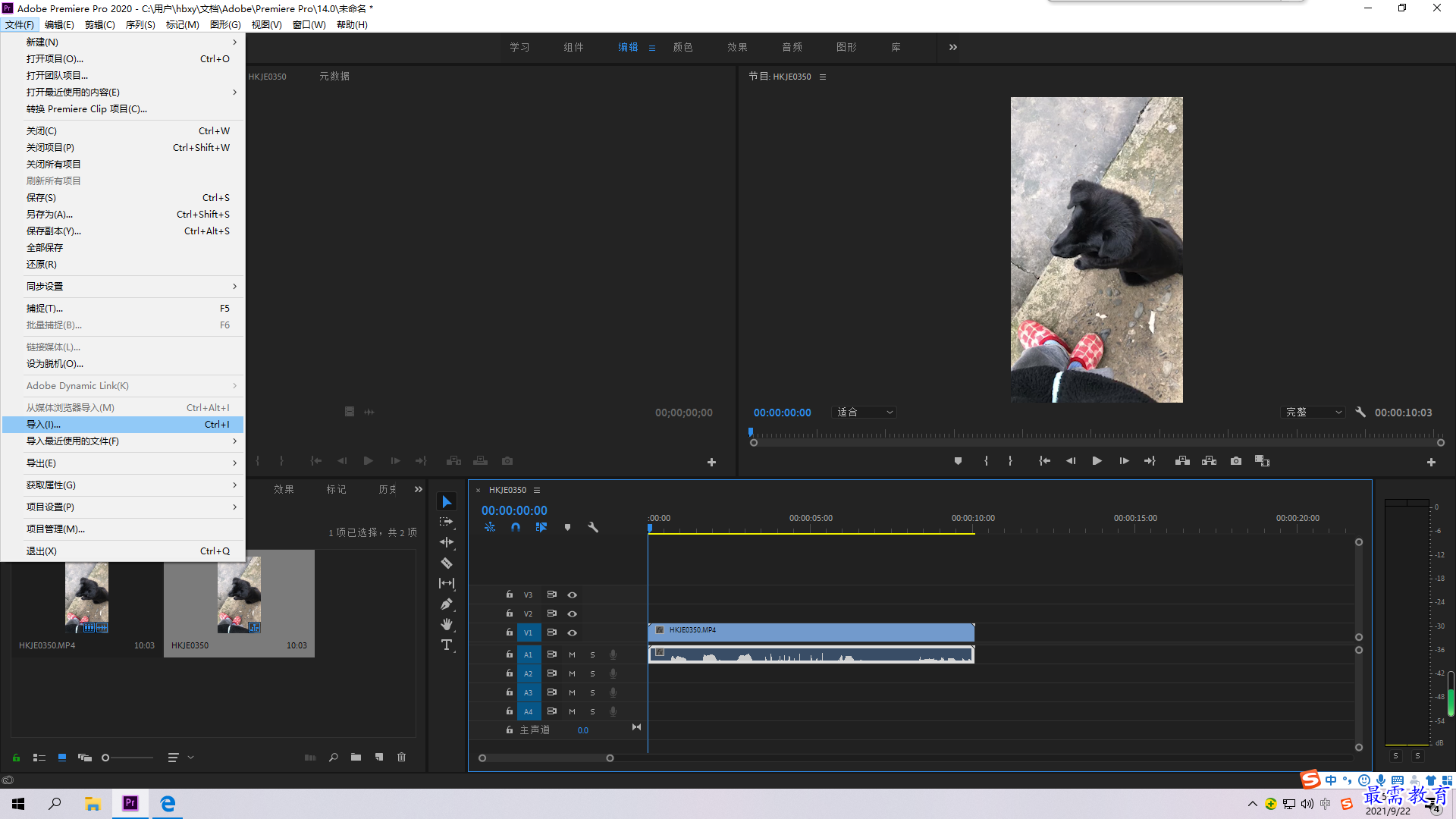Select the Track Select Forward tool
The image size is (1456, 819).
tap(447, 522)
